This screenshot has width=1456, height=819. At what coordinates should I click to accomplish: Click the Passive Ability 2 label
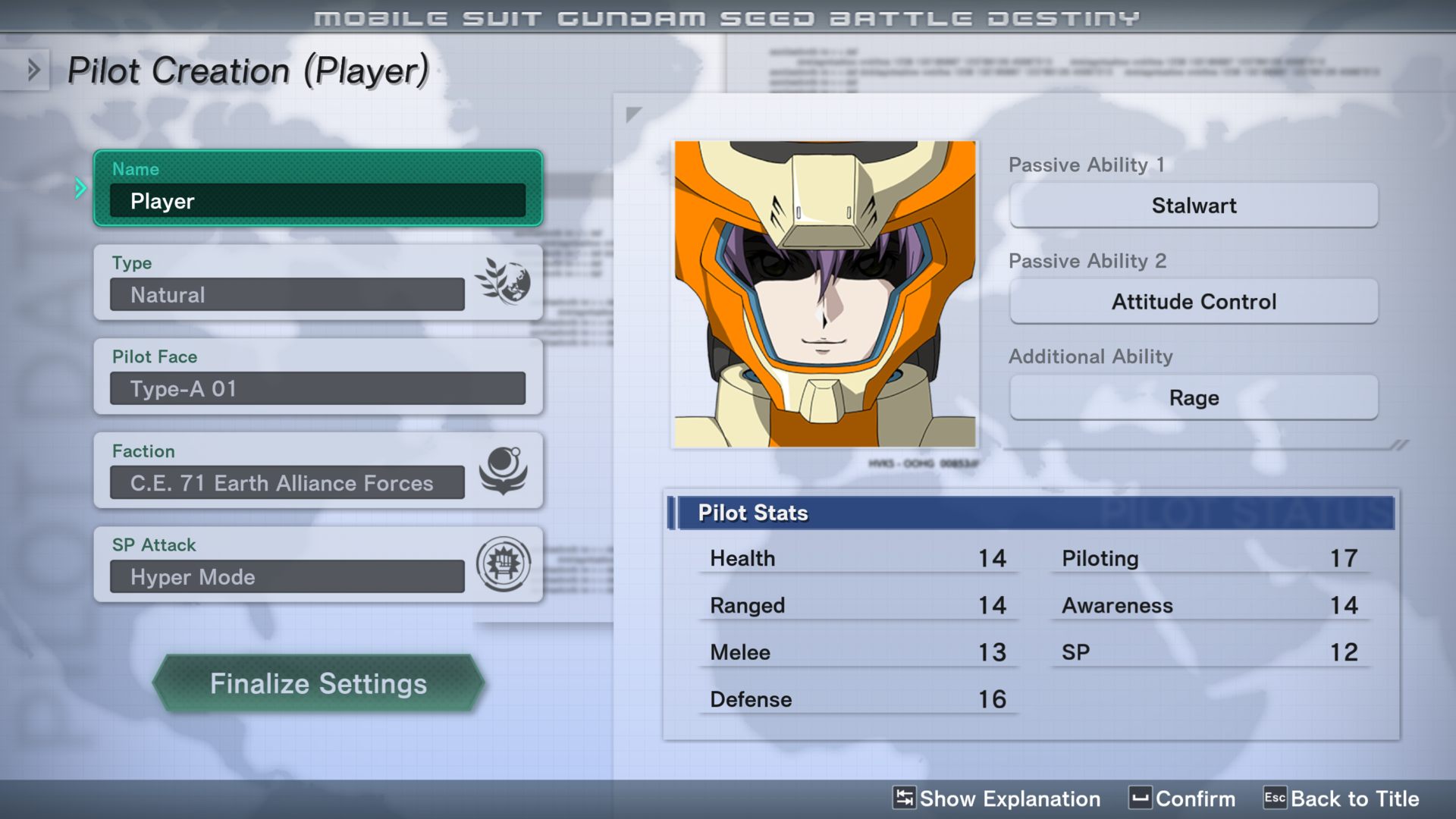pos(1087,262)
